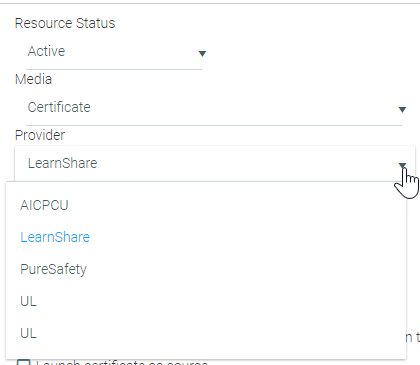The width and height of the screenshot is (420, 365).
Task: Click the Resource Status label
Action: (x=65, y=23)
